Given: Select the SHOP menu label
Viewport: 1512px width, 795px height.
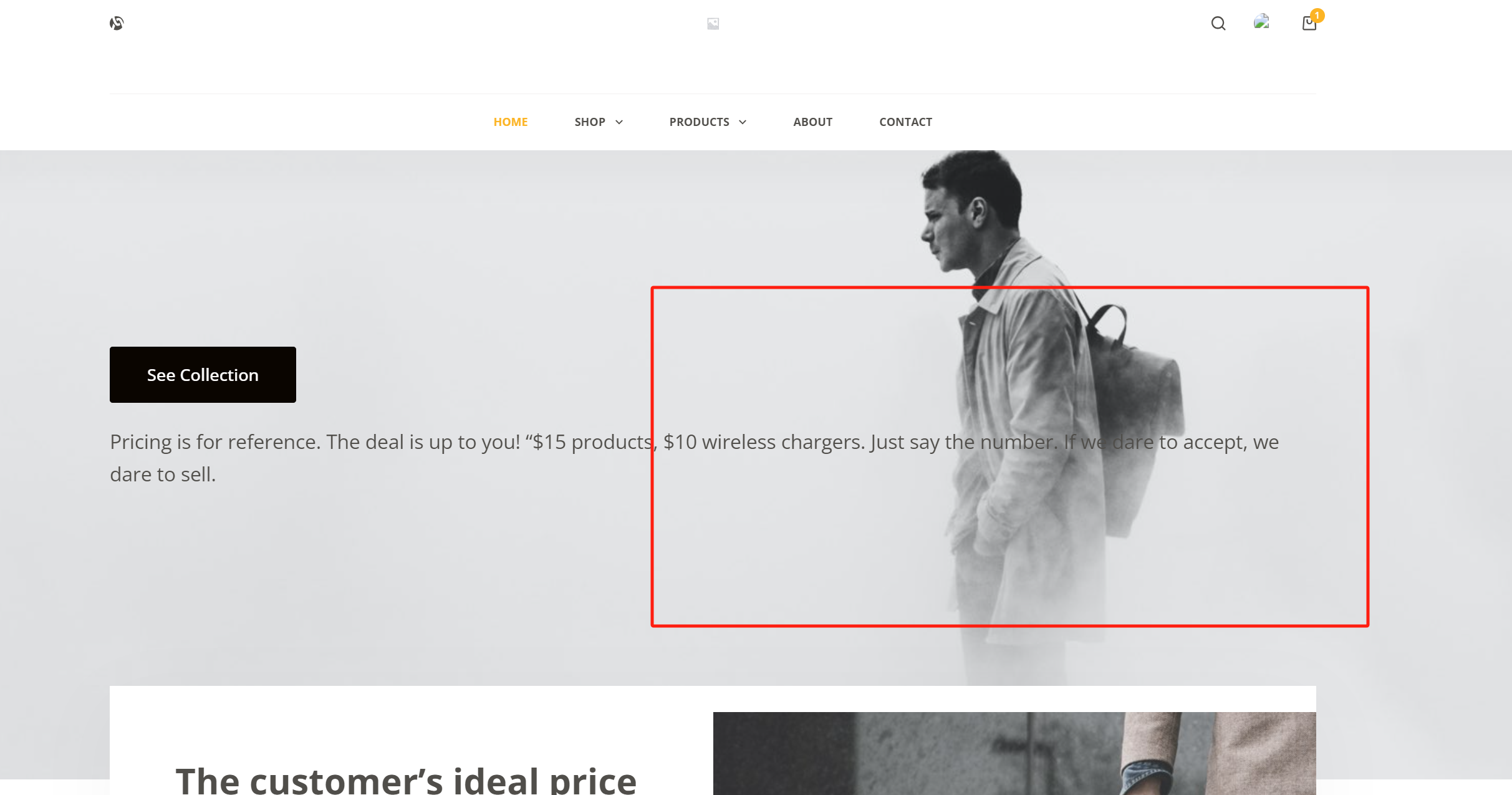Looking at the screenshot, I should (x=590, y=122).
